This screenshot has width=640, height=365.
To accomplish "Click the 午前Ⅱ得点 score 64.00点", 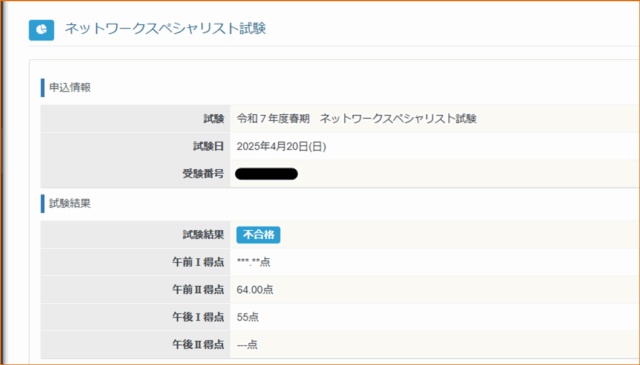I will (x=255, y=289).
